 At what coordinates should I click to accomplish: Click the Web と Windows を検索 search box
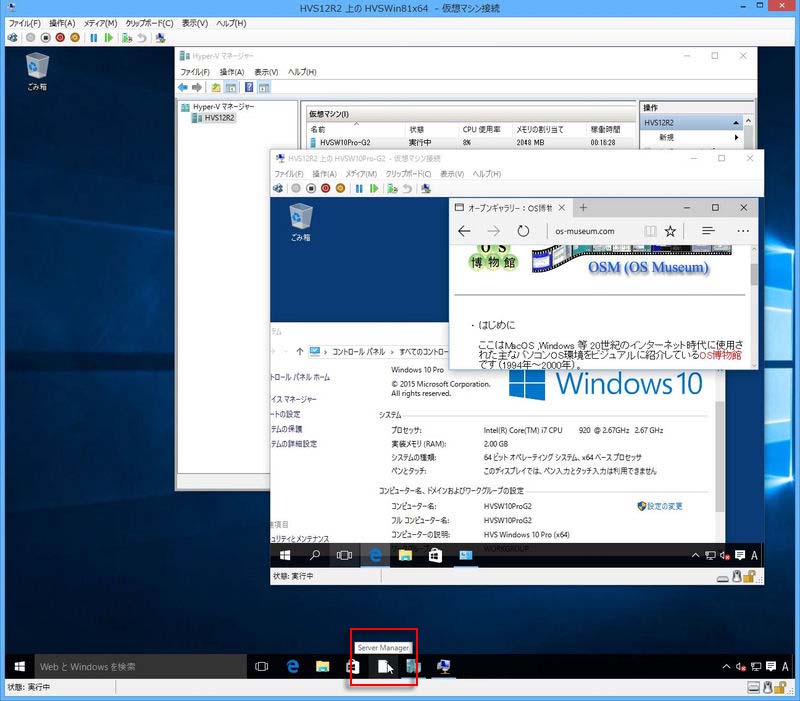(141, 666)
